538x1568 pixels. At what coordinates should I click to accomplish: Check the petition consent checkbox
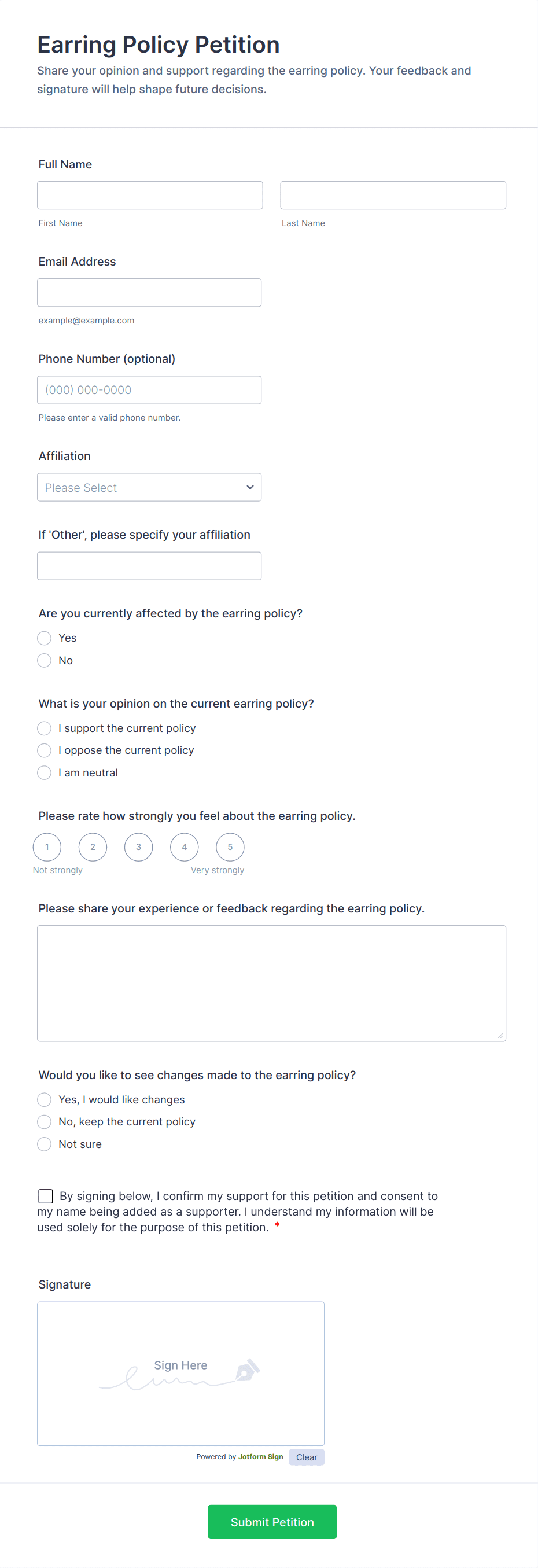(x=46, y=1196)
